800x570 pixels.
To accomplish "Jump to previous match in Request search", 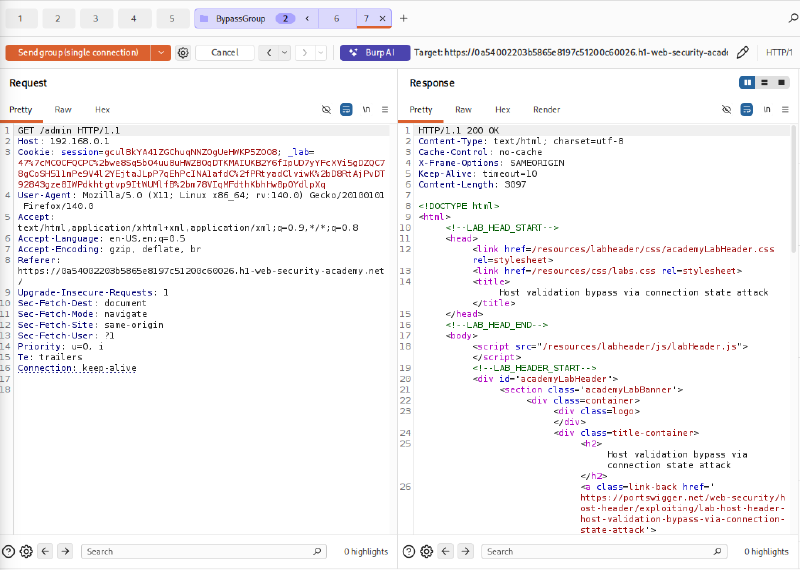I will point(45,551).
